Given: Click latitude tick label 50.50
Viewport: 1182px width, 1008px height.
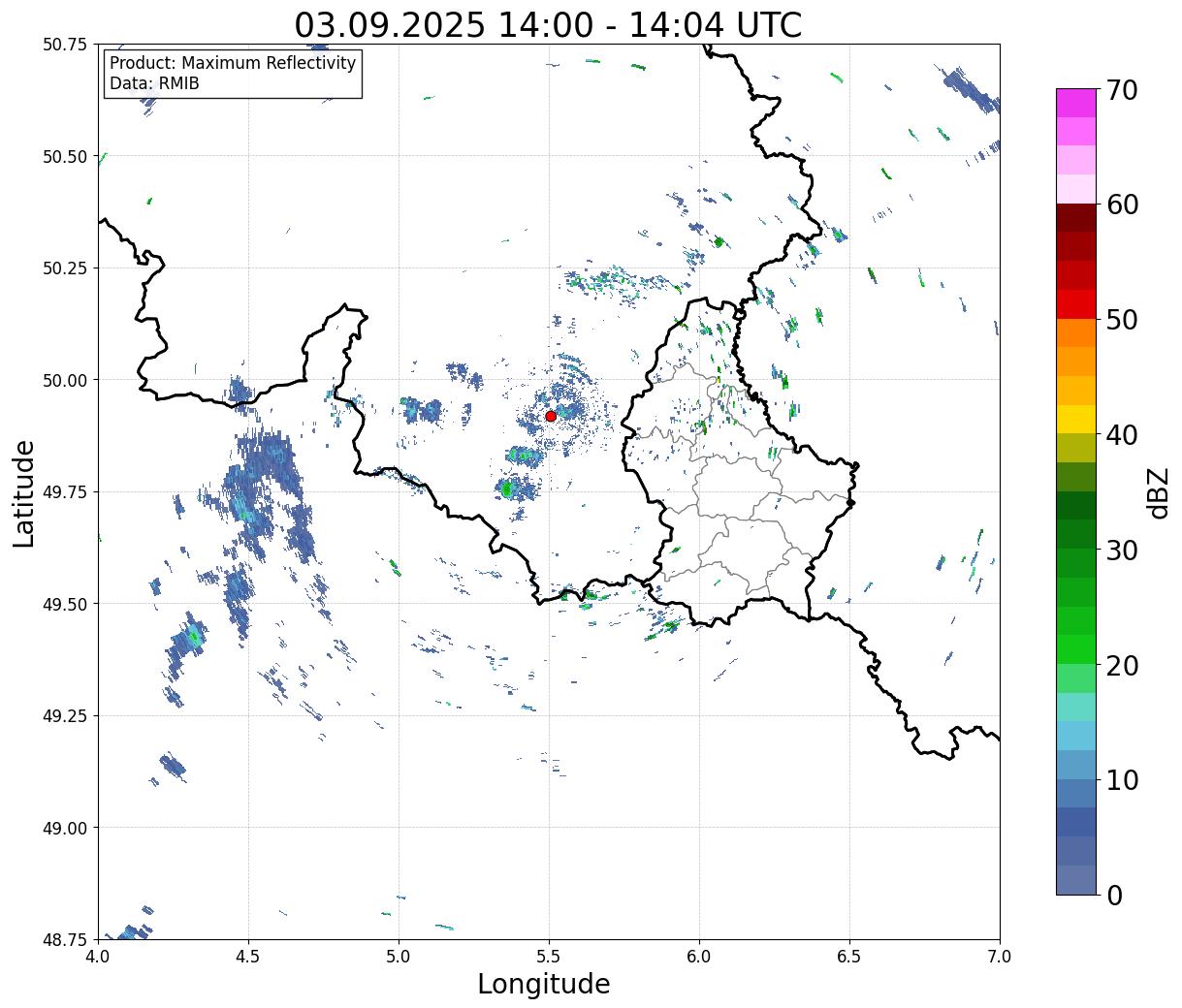Looking at the screenshot, I should point(65,156).
